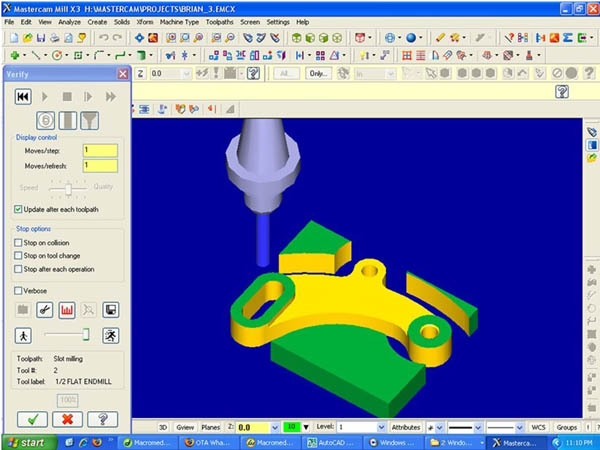
Task: Open the Attributes line style dropdown
Action: click(478, 427)
